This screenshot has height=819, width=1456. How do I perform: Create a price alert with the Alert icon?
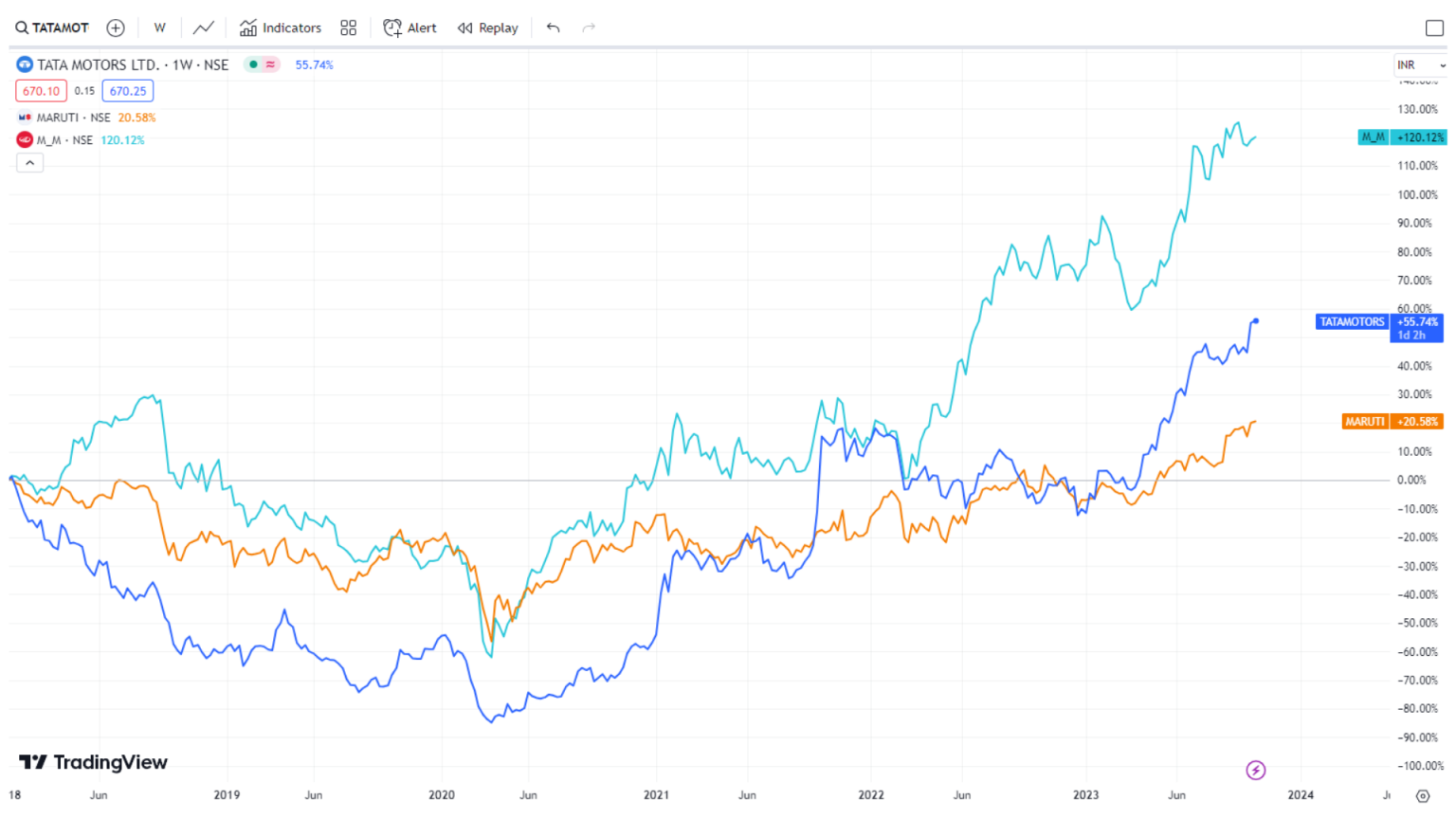(409, 27)
